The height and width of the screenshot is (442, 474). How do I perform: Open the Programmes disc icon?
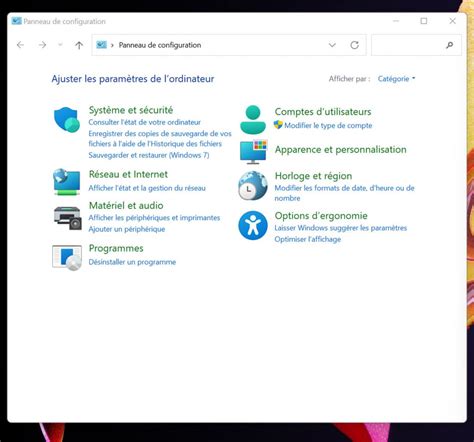pyautogui.click(x=67, y=258)
